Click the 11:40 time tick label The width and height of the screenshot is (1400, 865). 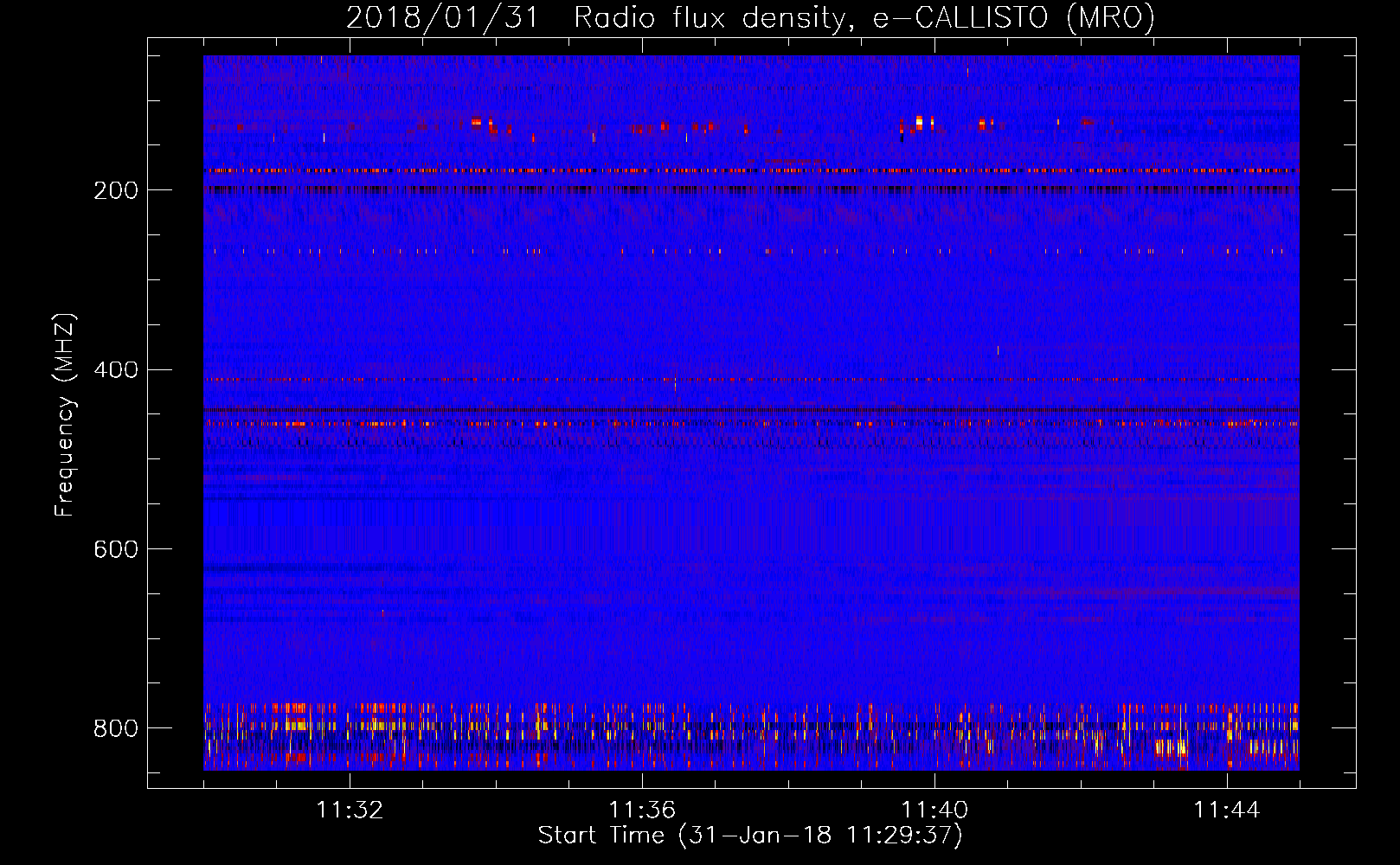[934, 811]
